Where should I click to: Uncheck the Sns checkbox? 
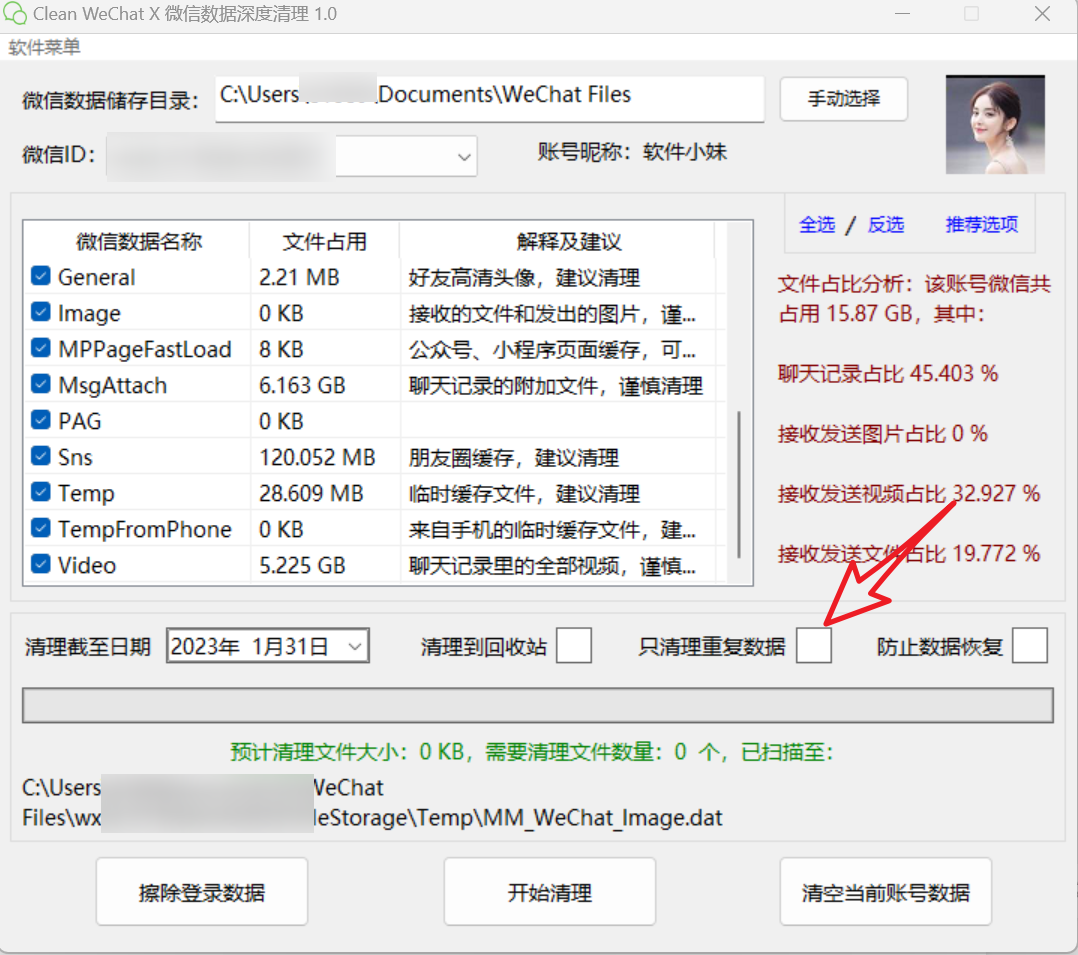coord(41,455)
